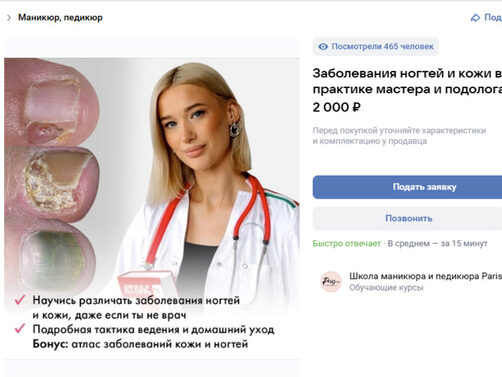This screenshot has width=502, height=377.
Task: Click the Подать заявку button
Action: click(407, 187)
